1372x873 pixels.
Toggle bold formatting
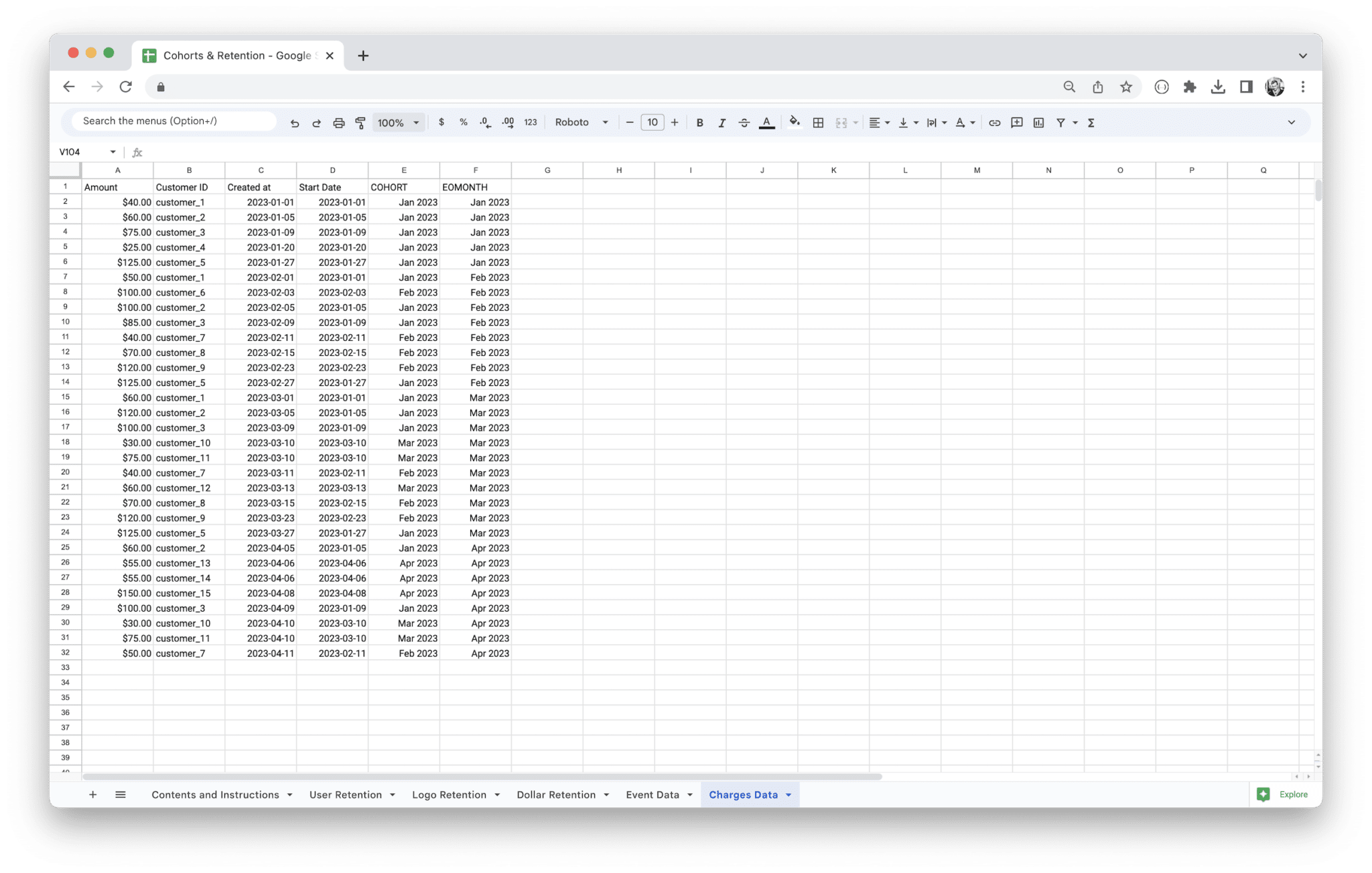coord(699,122)
